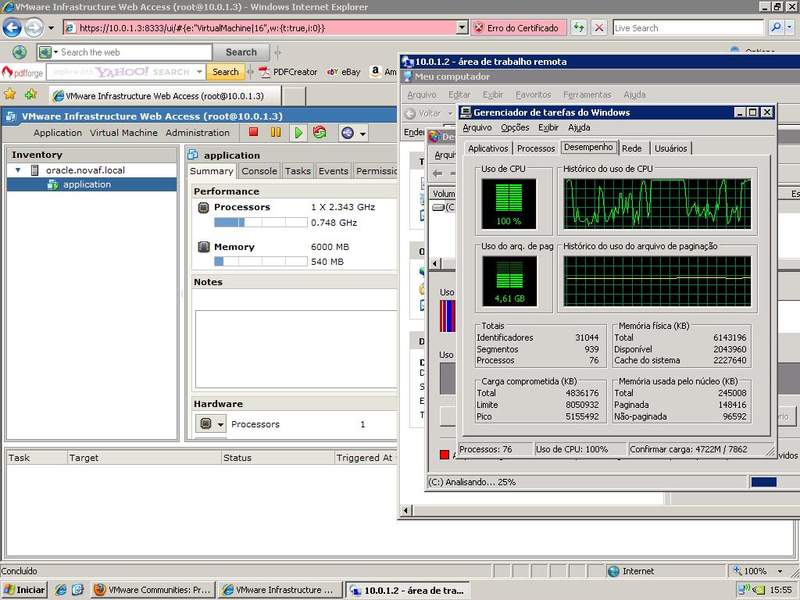Stop page loading with the red X icon
800x600 pixels.
tap(599, 28)
